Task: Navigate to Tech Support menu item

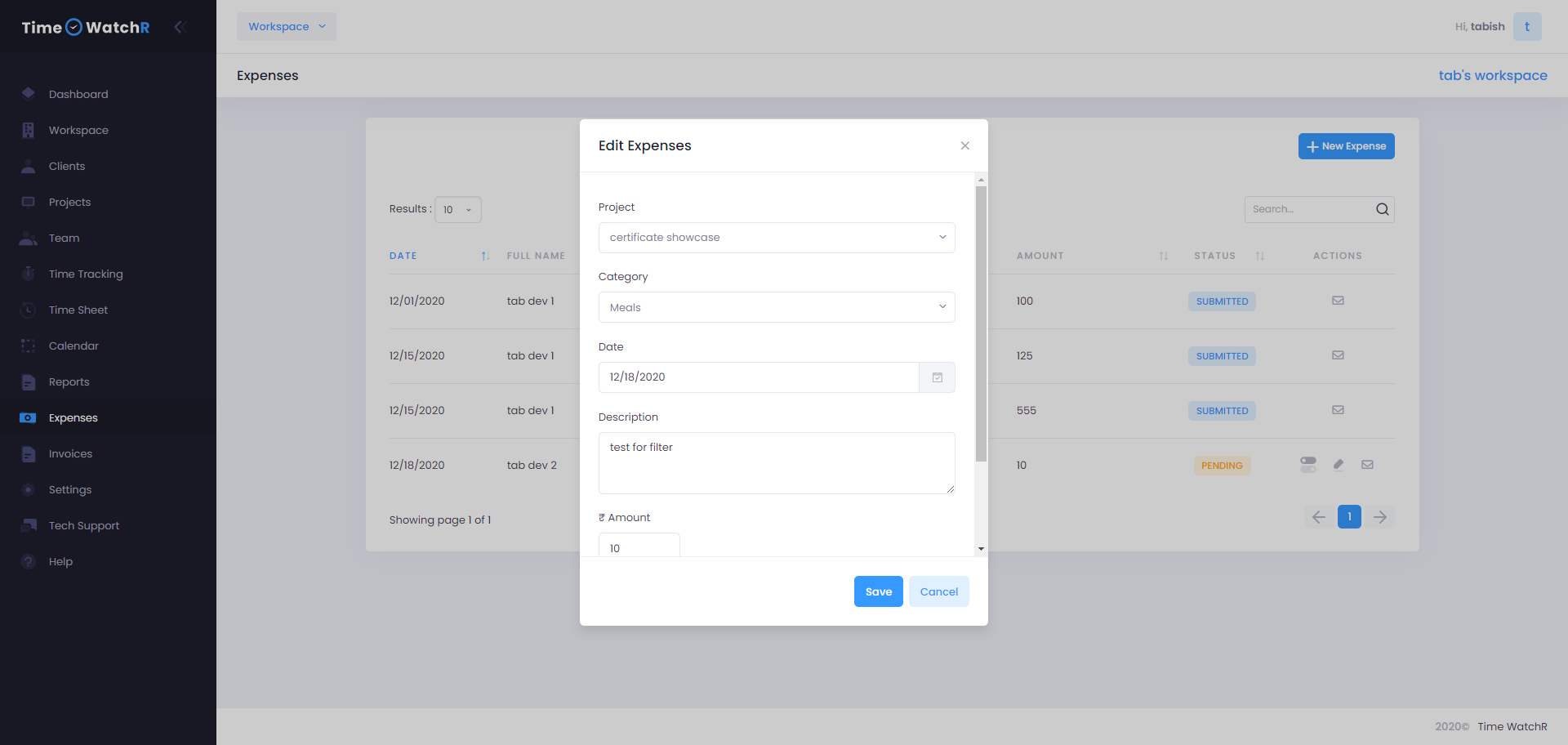Action: pyautogui.click(x=84, y=525)
